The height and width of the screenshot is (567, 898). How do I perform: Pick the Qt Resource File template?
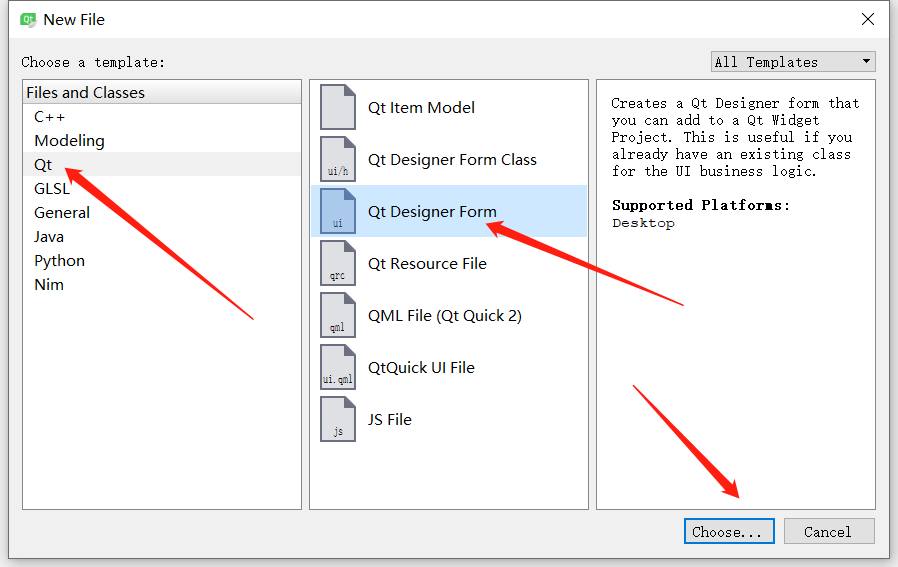(449, 263)
